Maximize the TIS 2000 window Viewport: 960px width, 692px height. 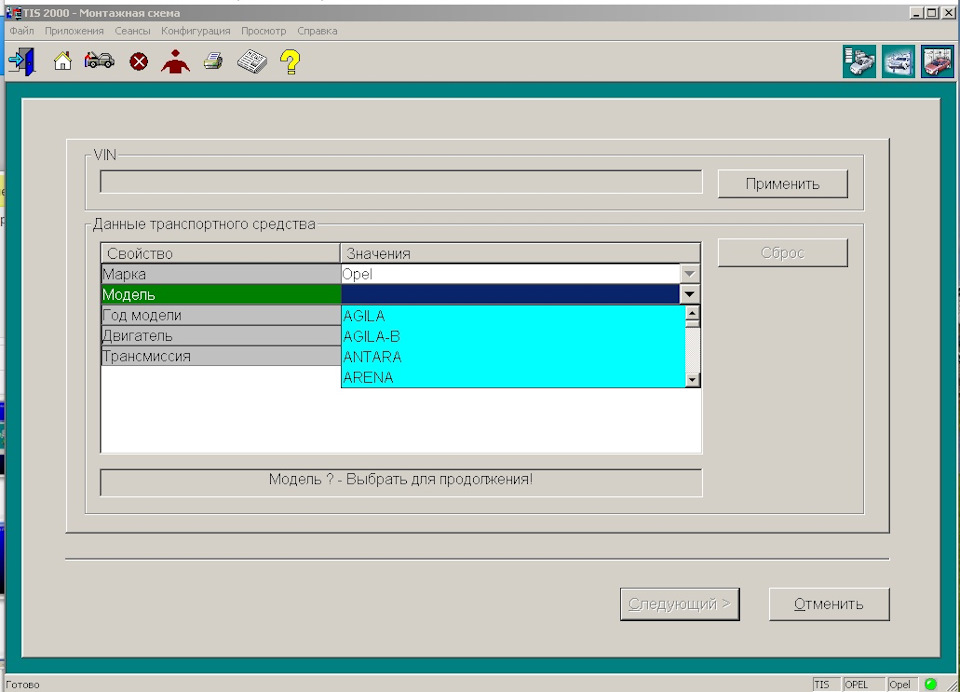coord(931,12)
